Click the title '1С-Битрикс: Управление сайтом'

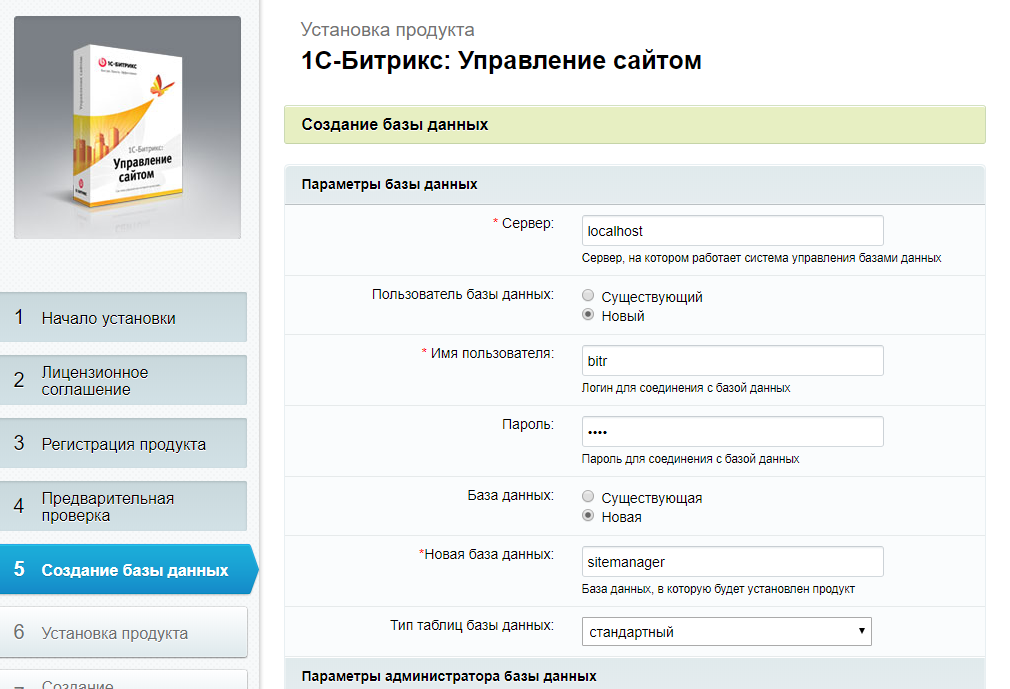[501, 61]
